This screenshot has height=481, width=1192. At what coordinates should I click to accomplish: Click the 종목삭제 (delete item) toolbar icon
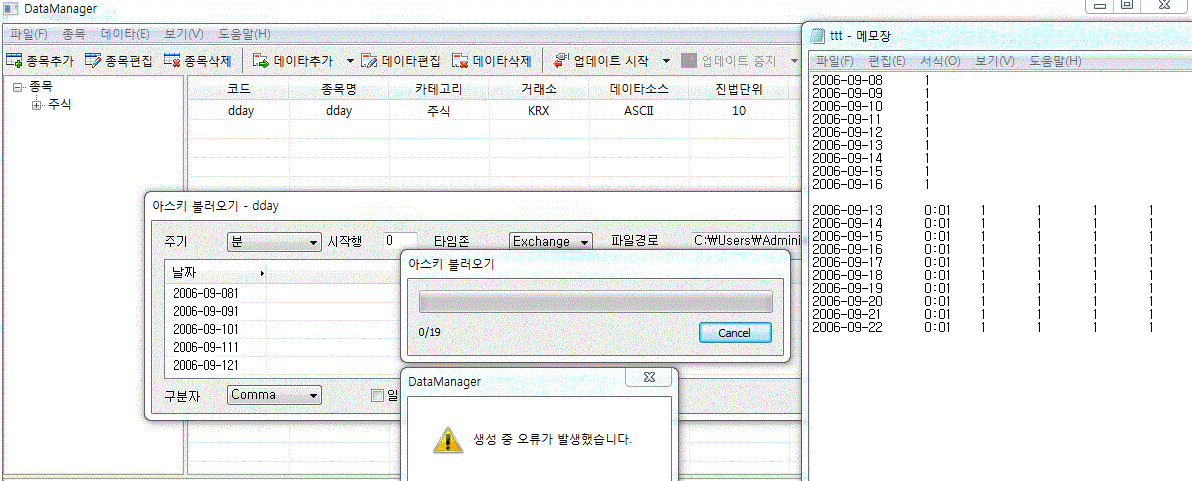tap(172, 61)
